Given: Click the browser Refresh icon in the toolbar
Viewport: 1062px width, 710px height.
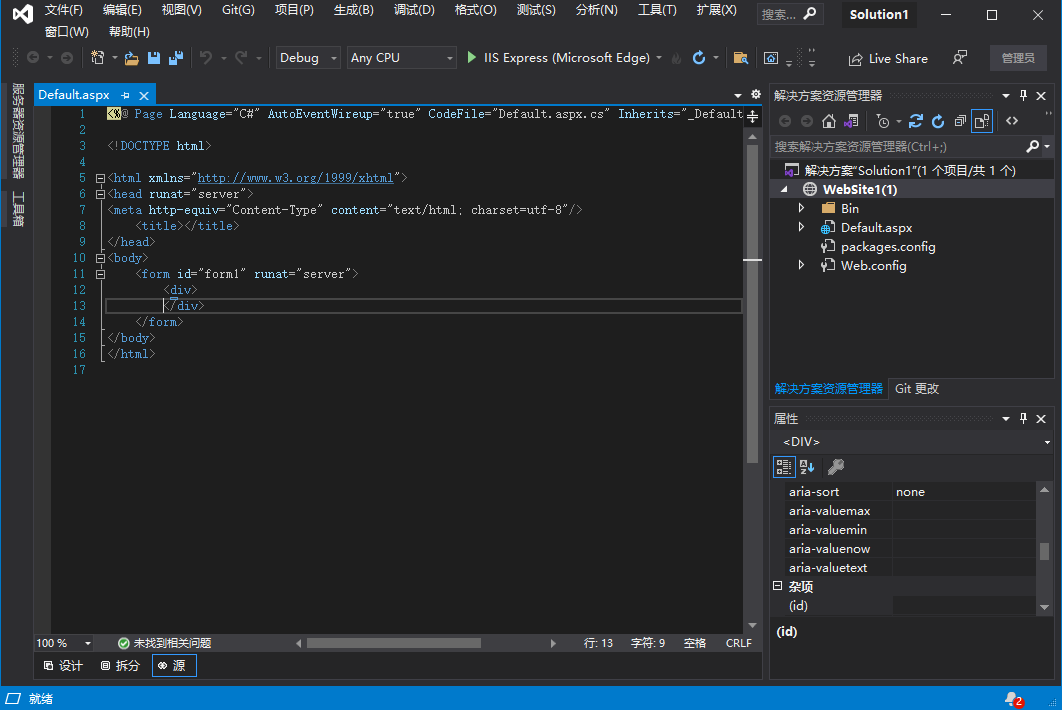Looking at the screenshot, I should click(699, 58).
